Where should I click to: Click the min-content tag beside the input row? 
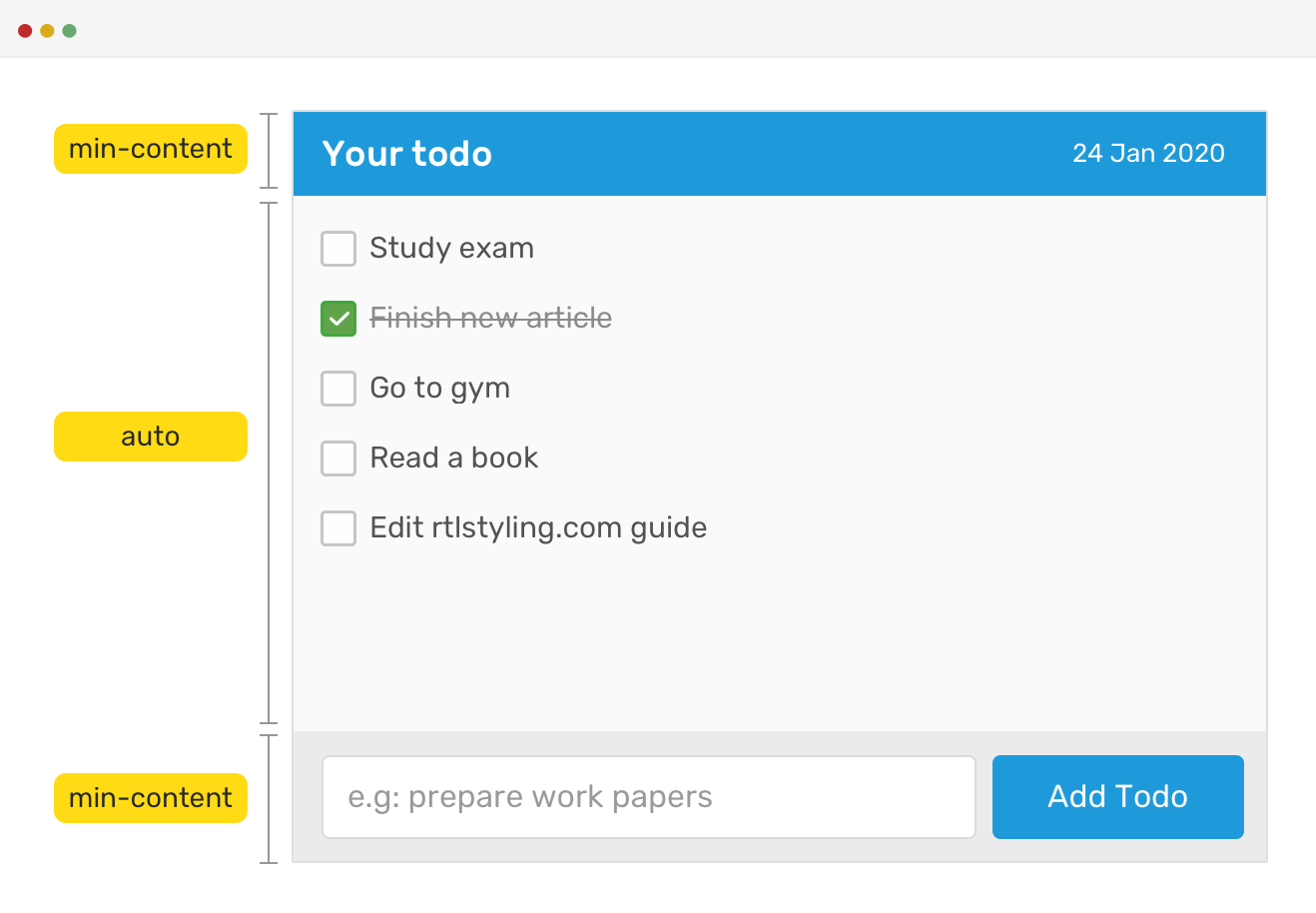pos(151,798)
